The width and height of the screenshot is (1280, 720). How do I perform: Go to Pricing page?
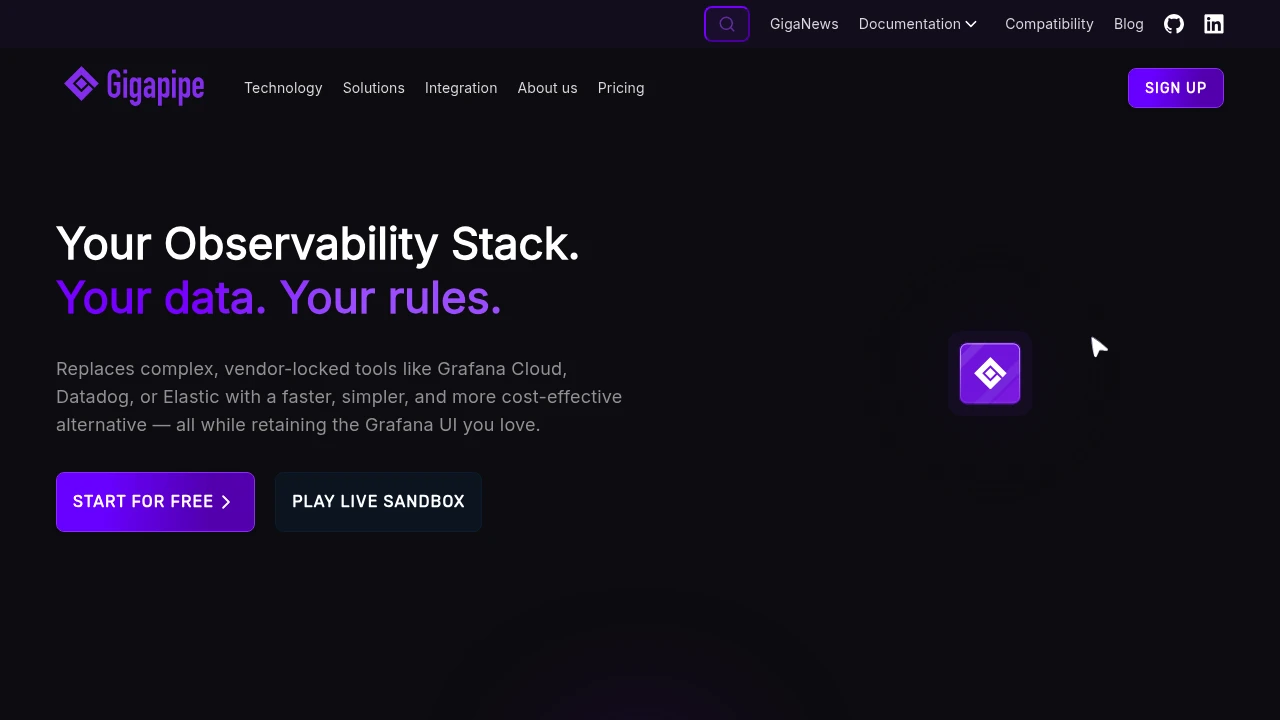[621, 88]
